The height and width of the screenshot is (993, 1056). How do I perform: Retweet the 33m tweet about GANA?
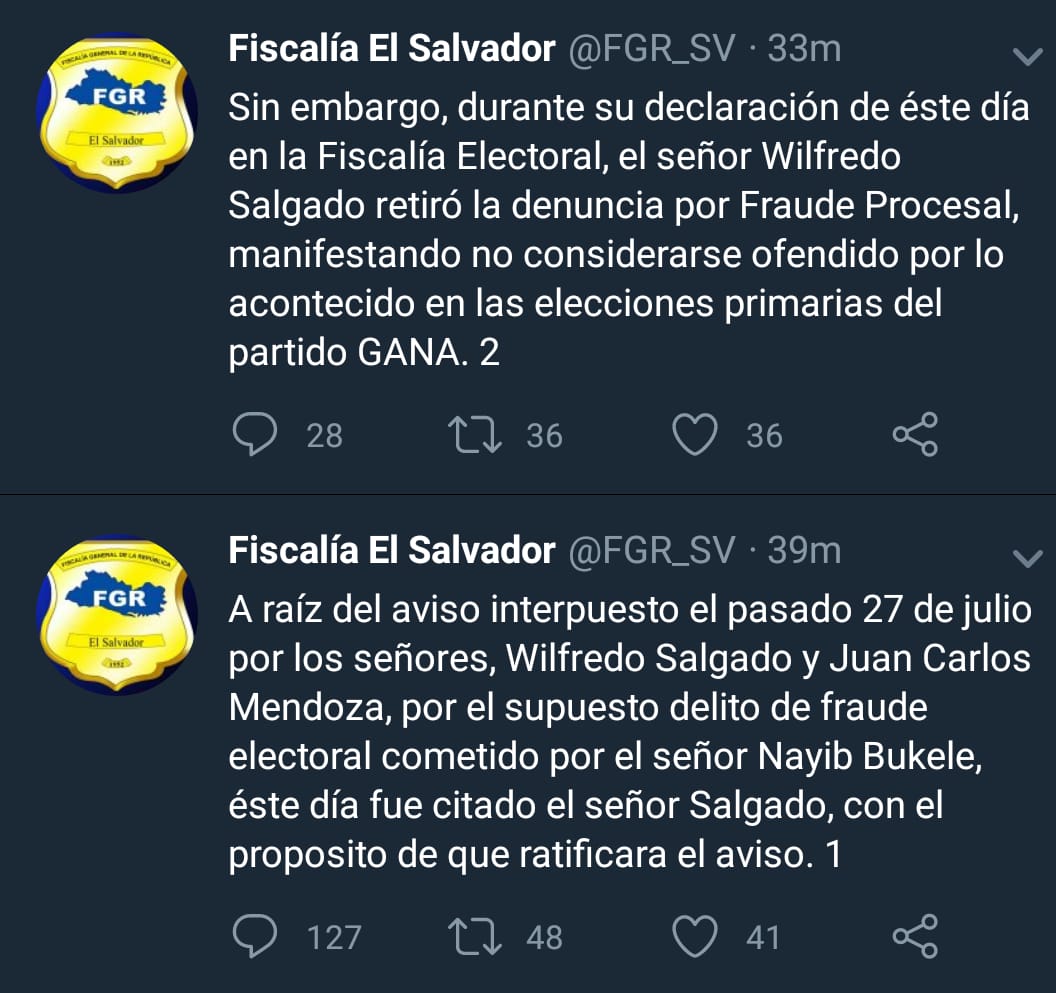pos(475,435)
